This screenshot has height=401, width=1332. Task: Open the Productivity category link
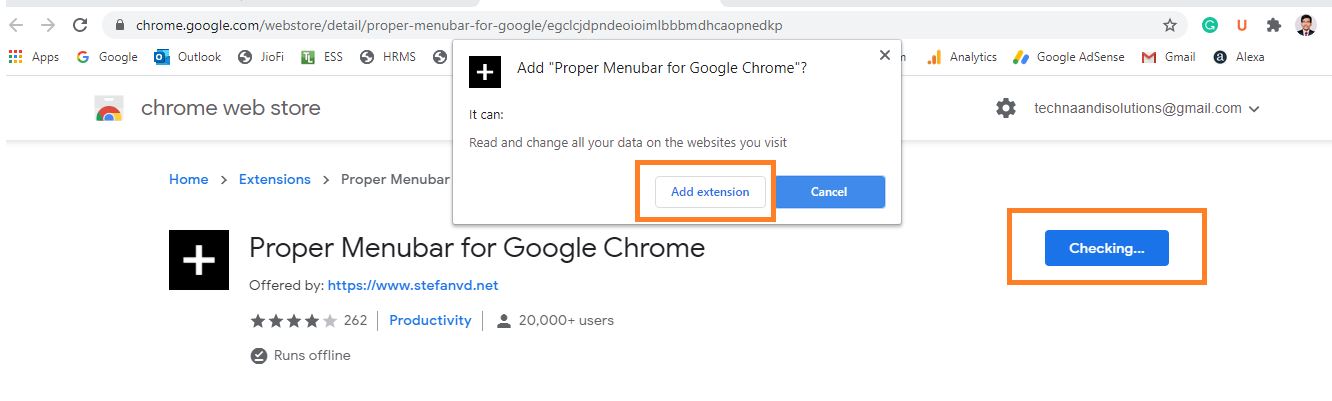(x=430, y=320)
